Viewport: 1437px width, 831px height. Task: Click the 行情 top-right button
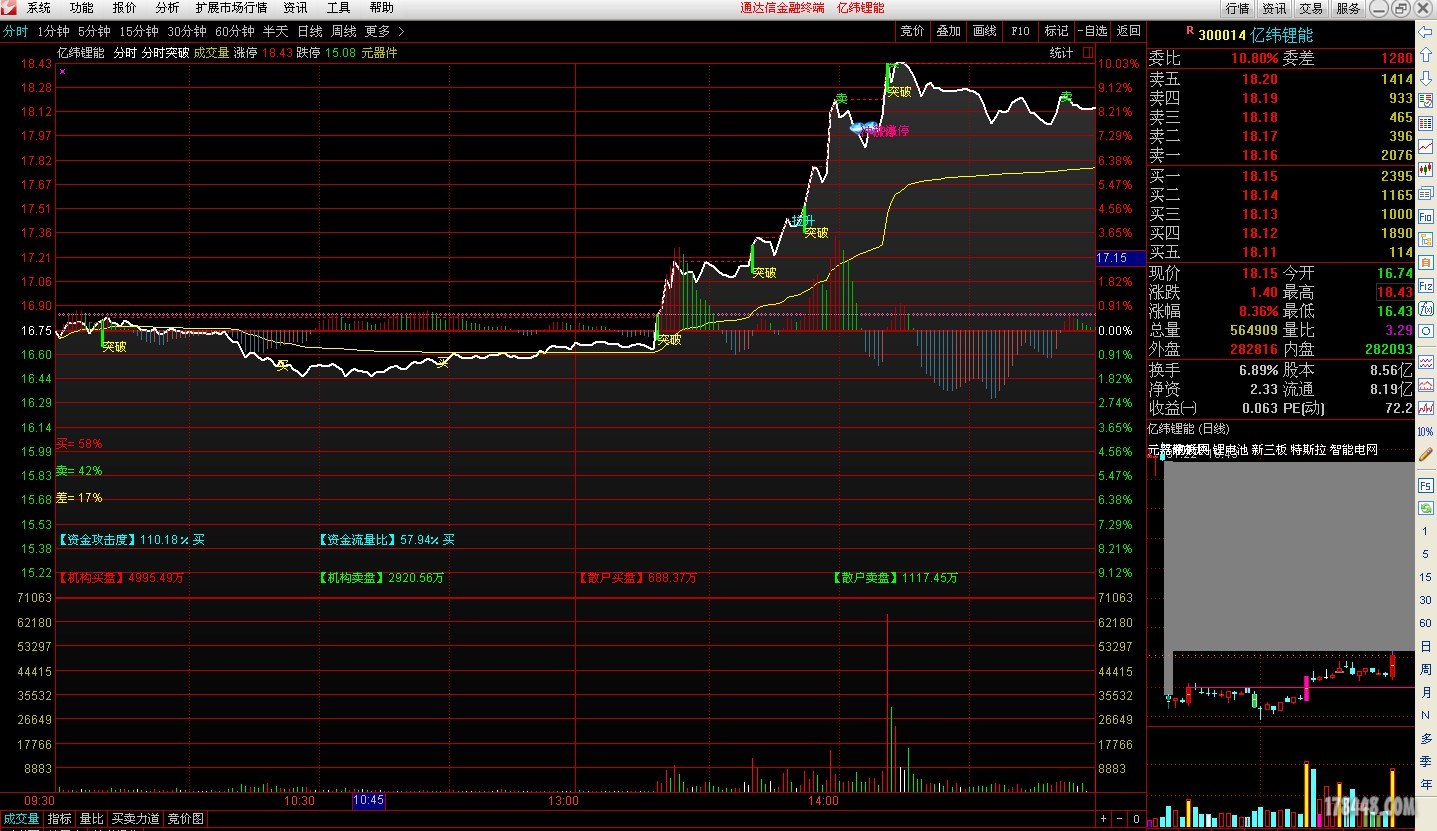pyautogui.click(x=1238, y=8)
